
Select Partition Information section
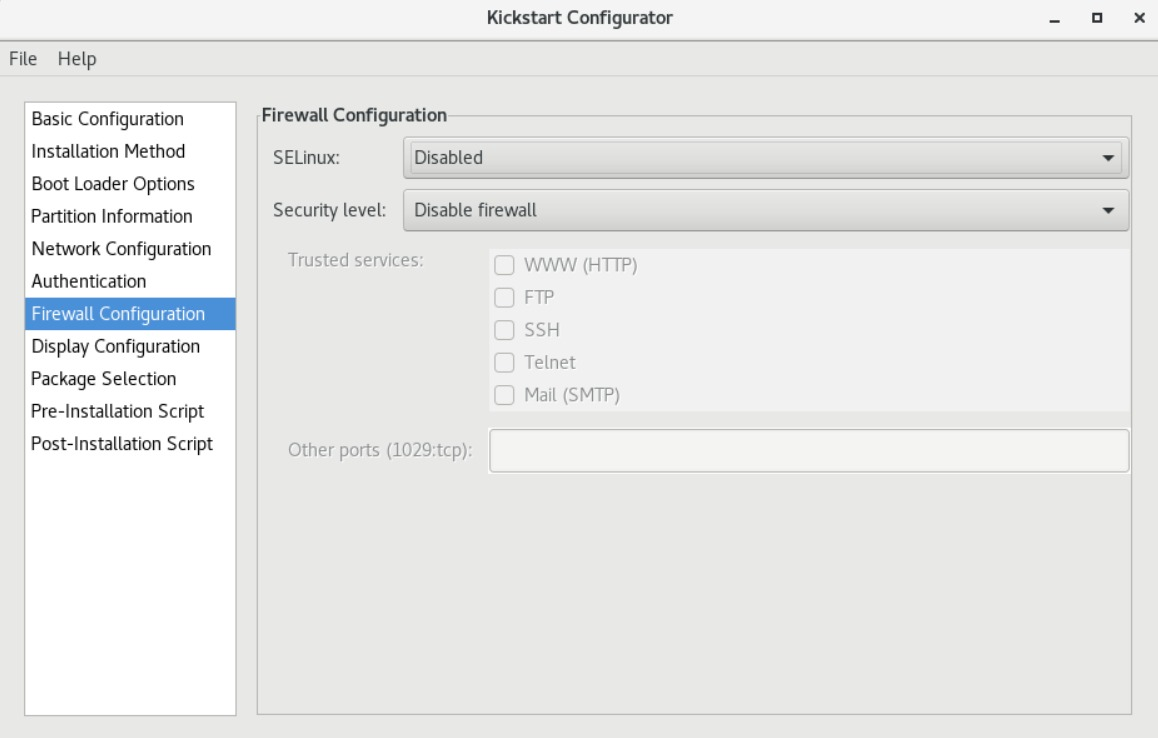pyautogui.click(x=112, y=216)
